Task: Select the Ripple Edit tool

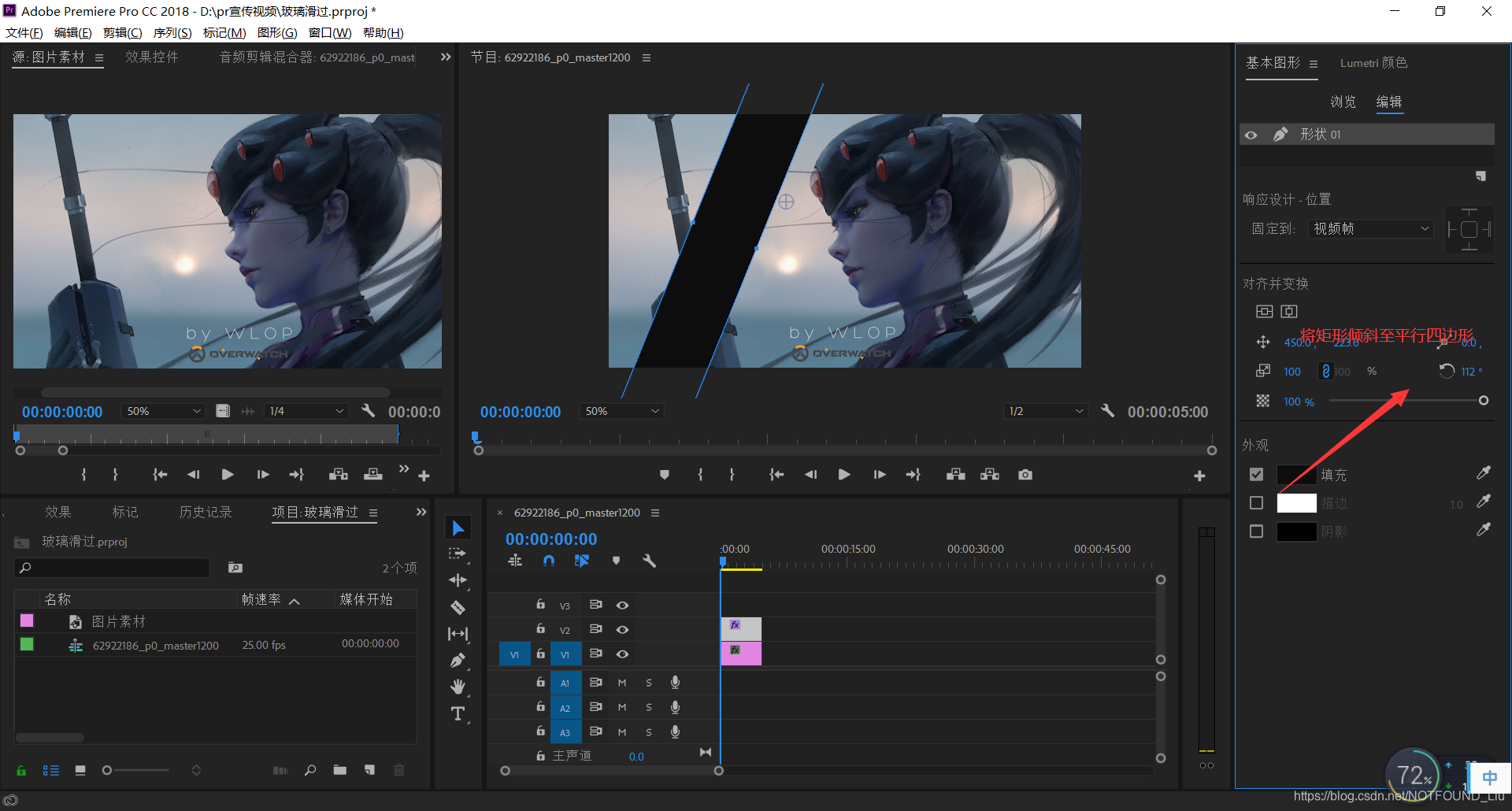Action: tap(458, 581)
